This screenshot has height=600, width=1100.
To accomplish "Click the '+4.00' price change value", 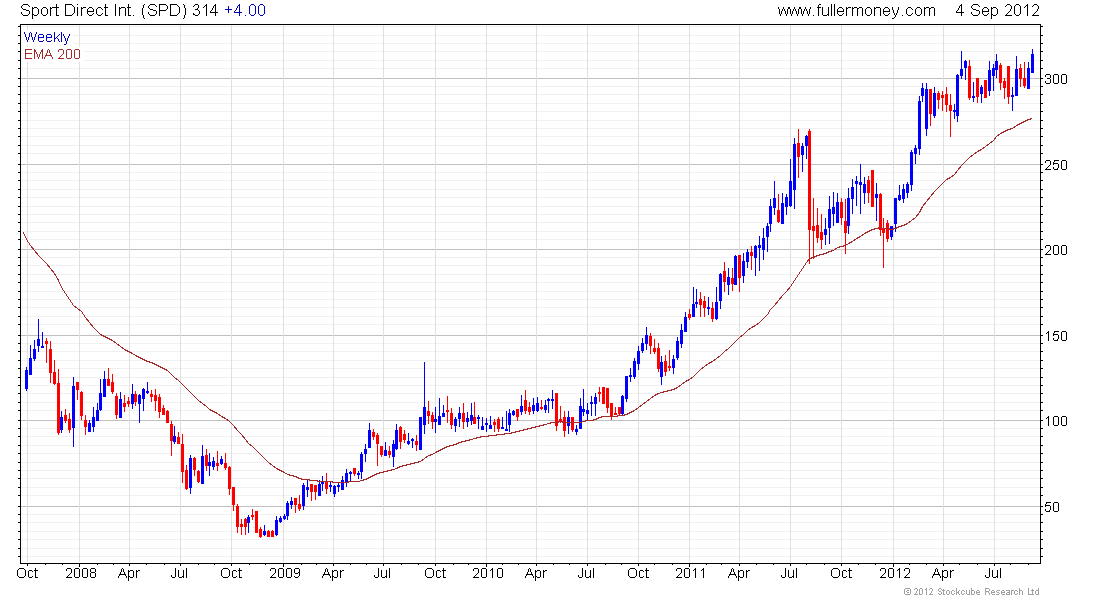I will click(245, 11).
